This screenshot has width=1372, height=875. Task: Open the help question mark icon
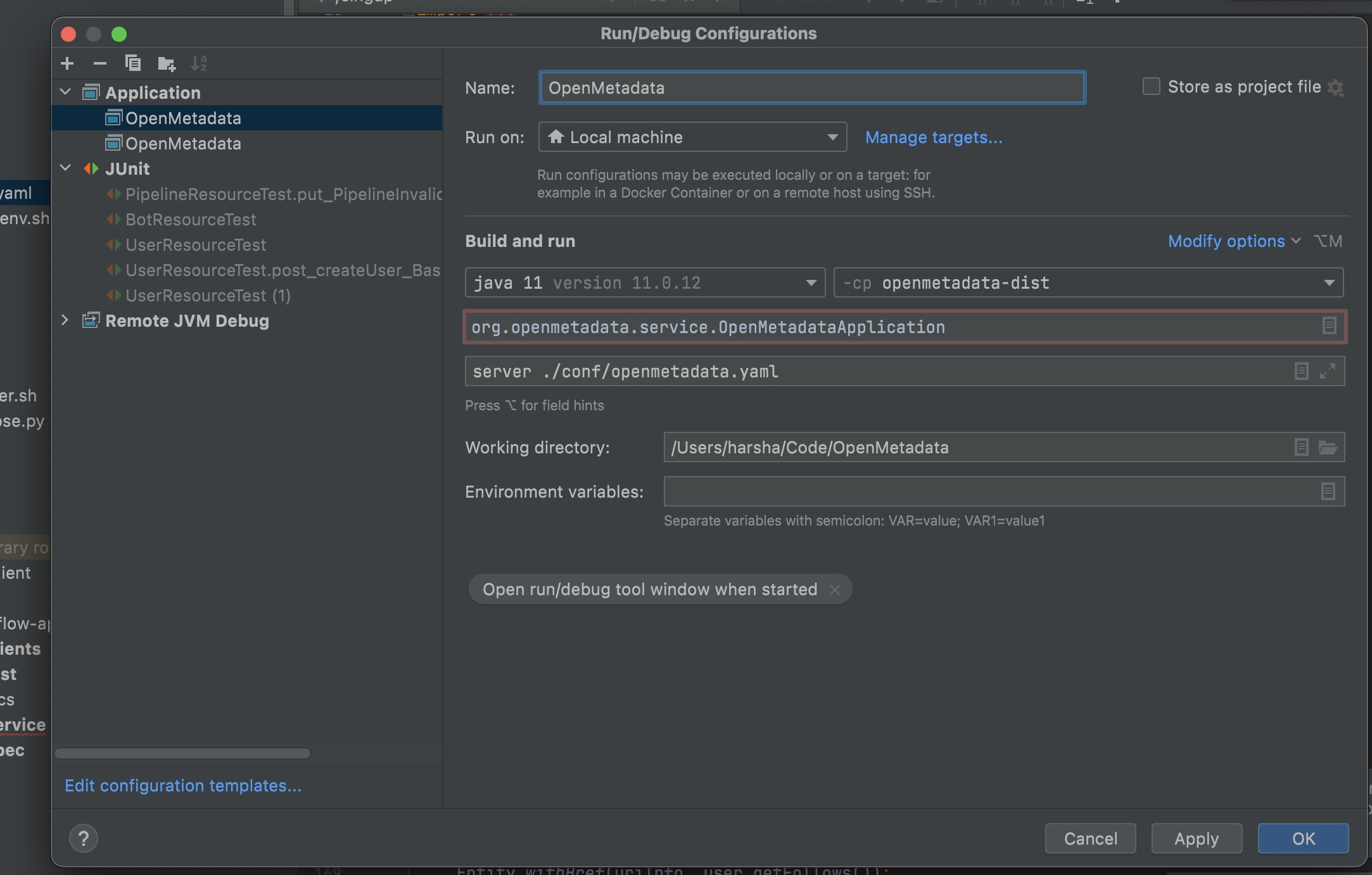83,838
